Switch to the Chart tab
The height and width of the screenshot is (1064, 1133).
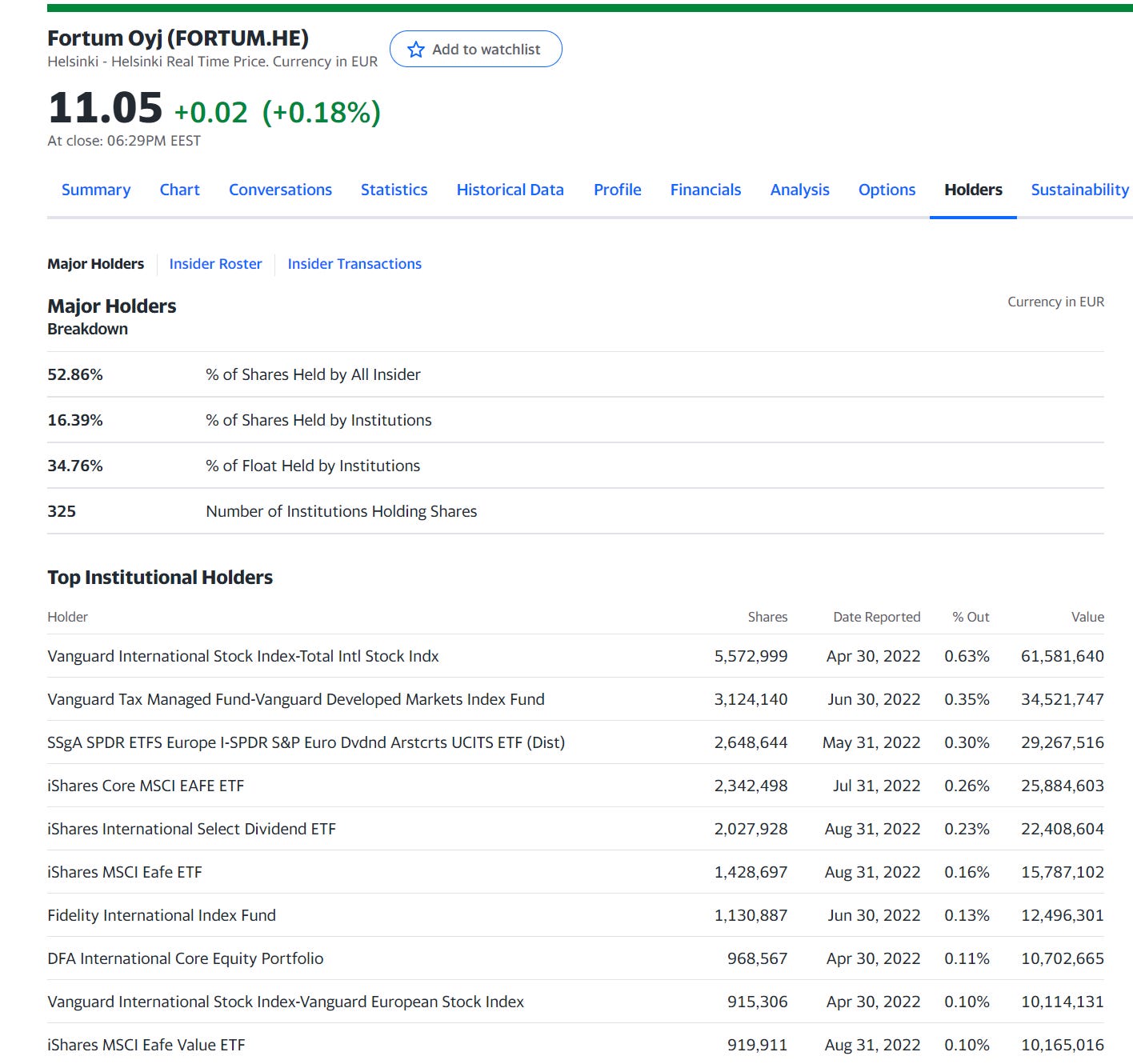click(179, 190)
